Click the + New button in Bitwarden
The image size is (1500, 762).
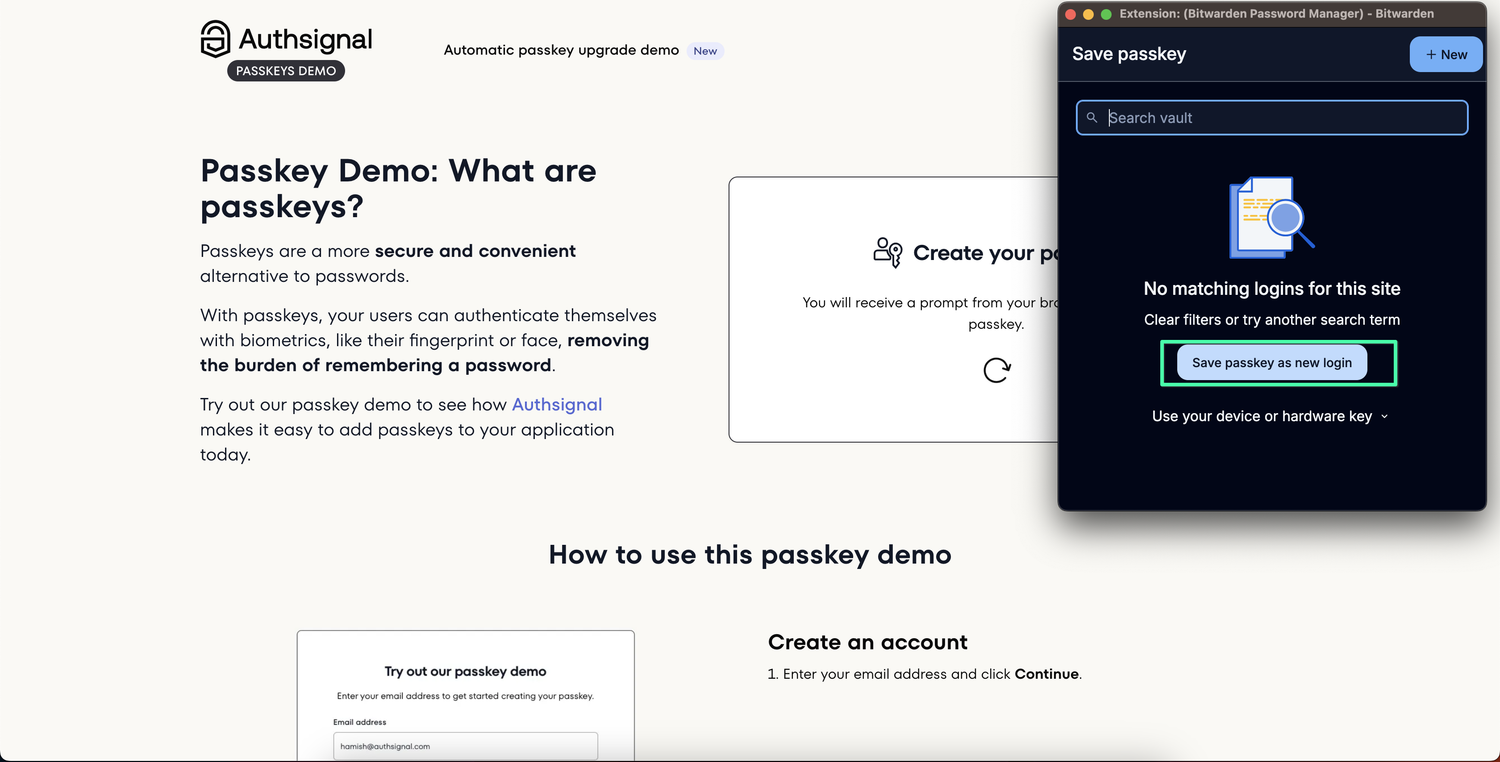(x=1446, y=54)
